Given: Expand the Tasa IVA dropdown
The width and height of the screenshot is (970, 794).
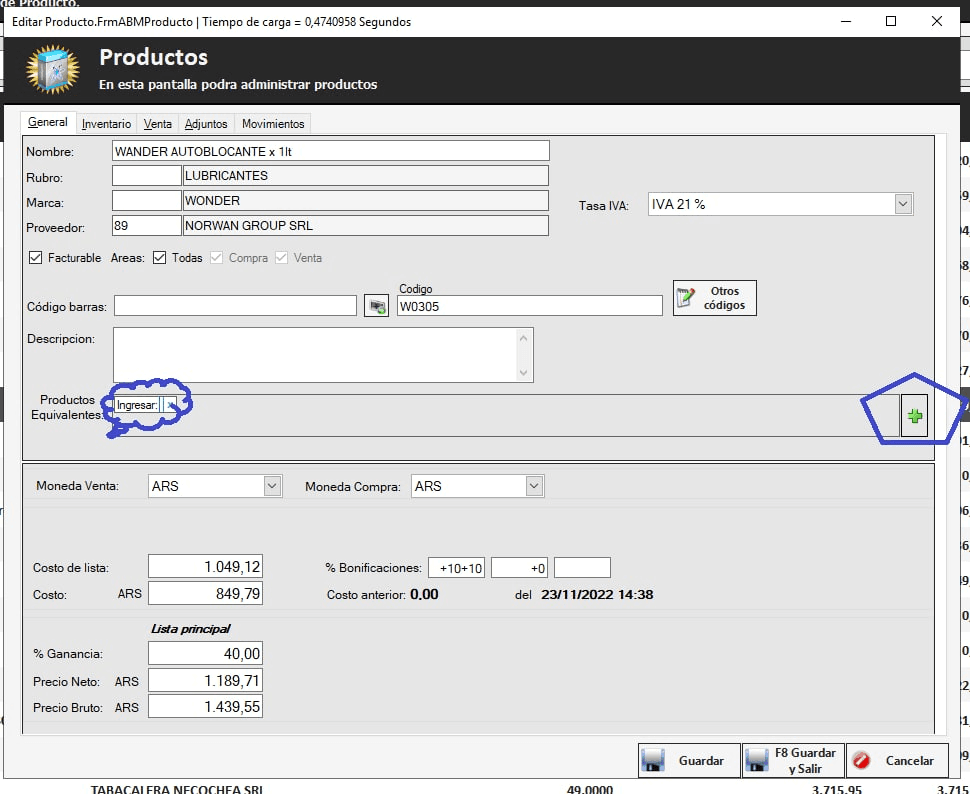Looking at the screenshot, I should pos(903,204).
